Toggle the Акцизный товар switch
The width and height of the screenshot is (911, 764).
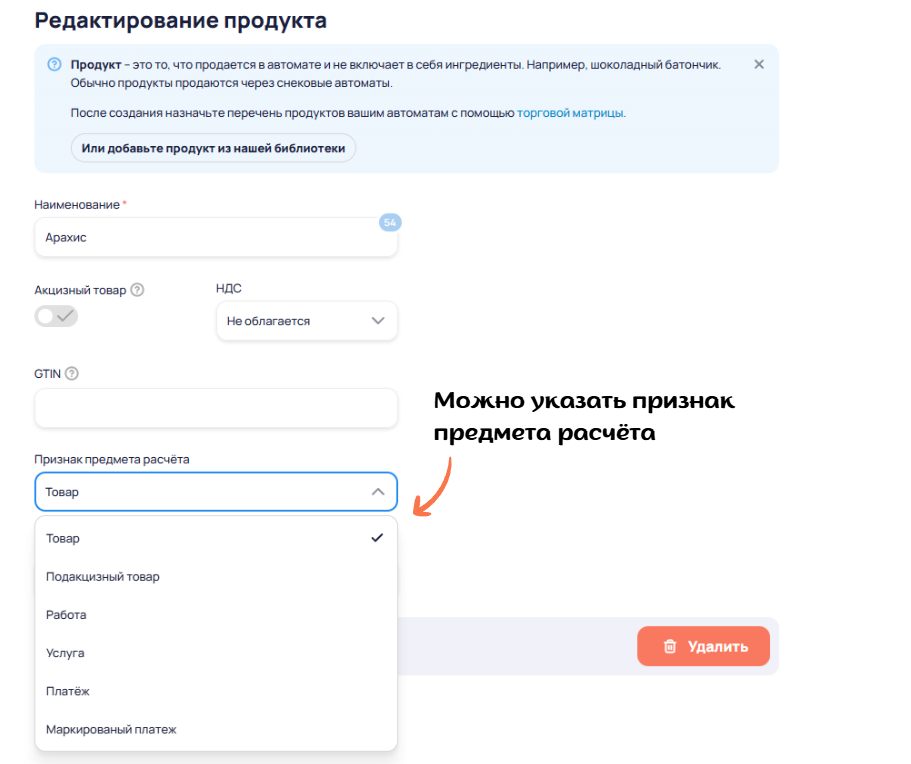[56, 316]
